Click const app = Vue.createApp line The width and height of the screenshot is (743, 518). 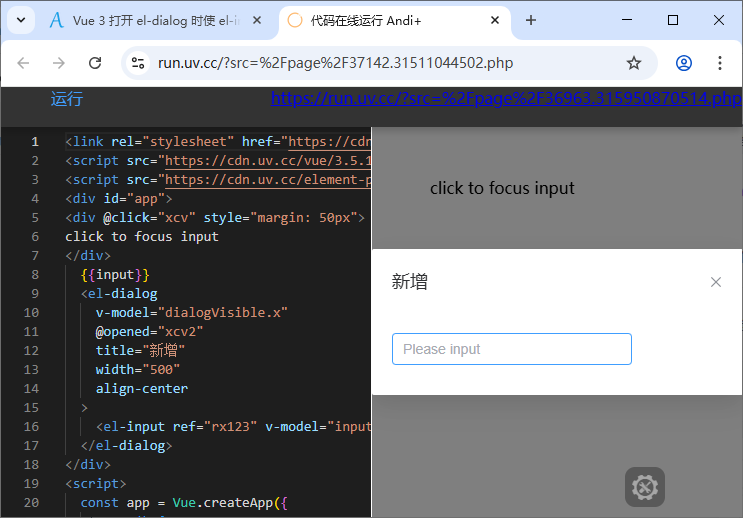pyautogui.click(x=184, y=502)
